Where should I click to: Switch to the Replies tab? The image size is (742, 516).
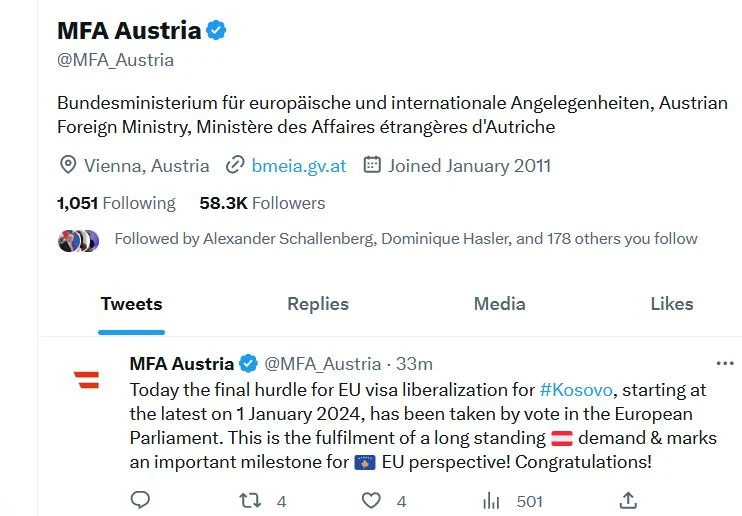pos(318,304)
